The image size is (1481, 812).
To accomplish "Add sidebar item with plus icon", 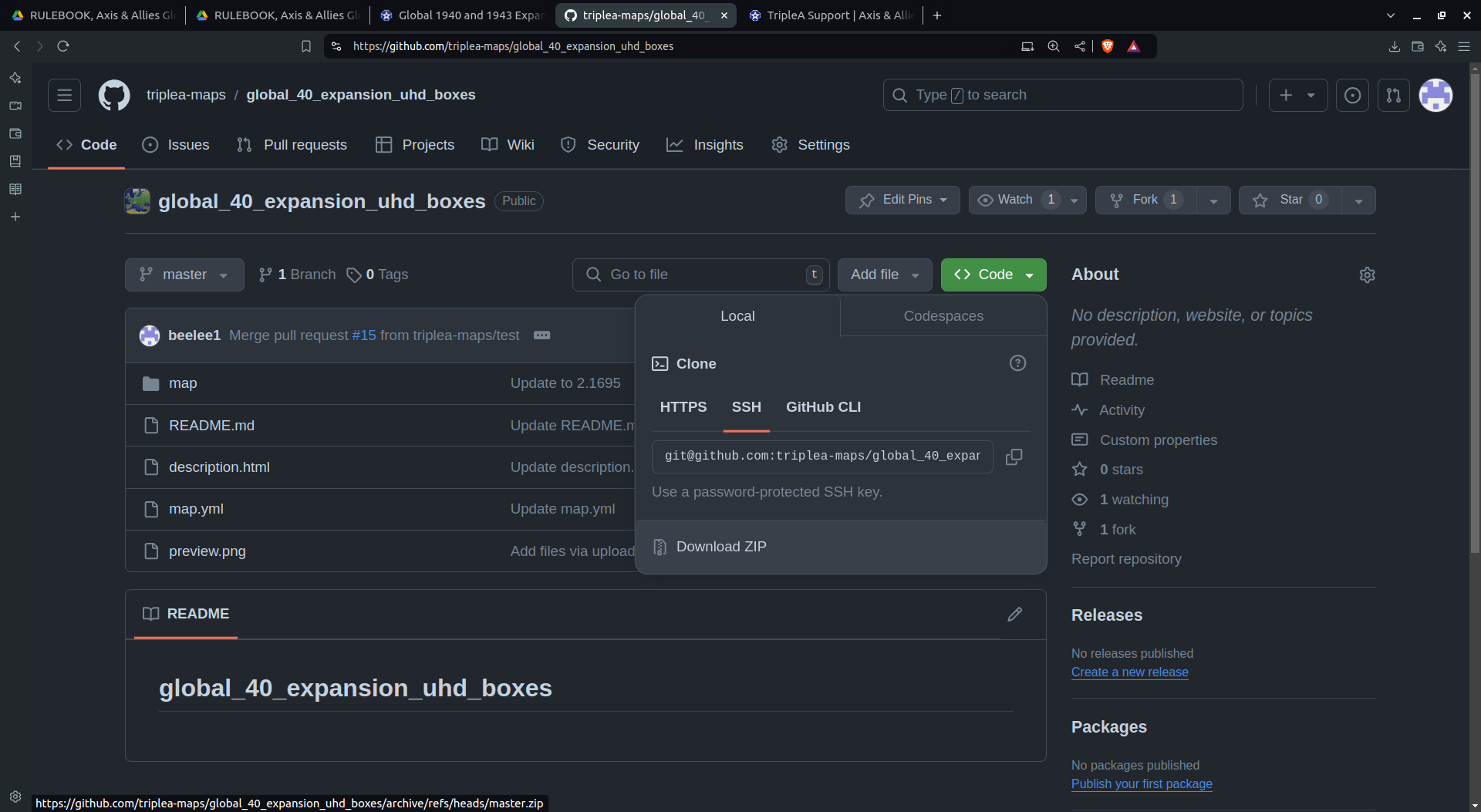I will coord(15,217).
